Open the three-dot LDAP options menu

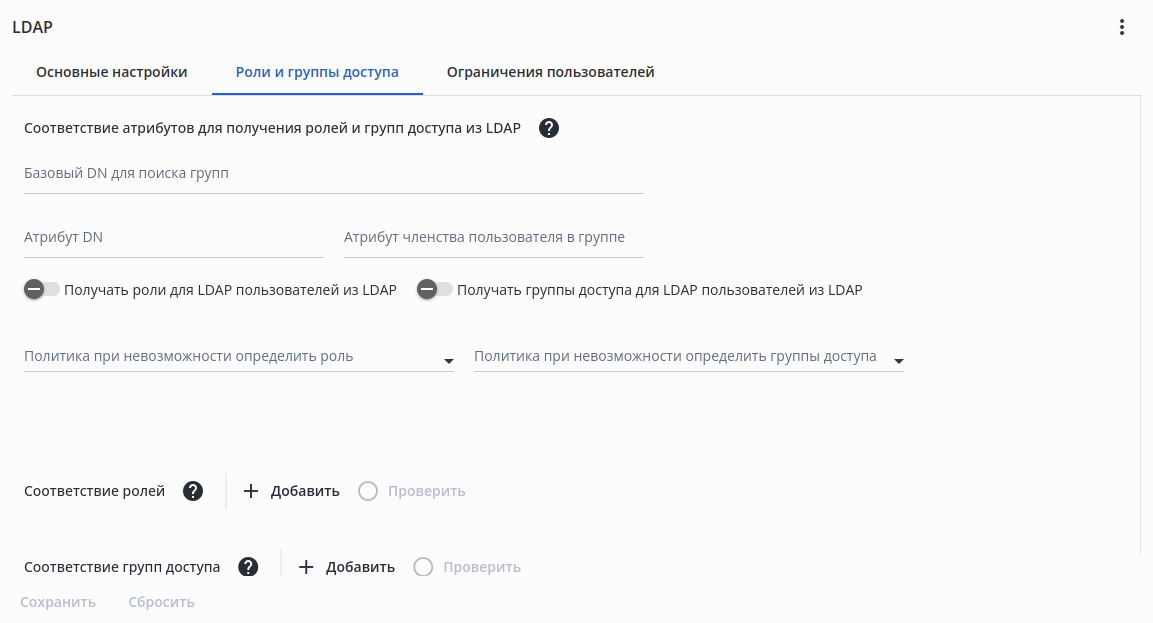pos(1122,28)
